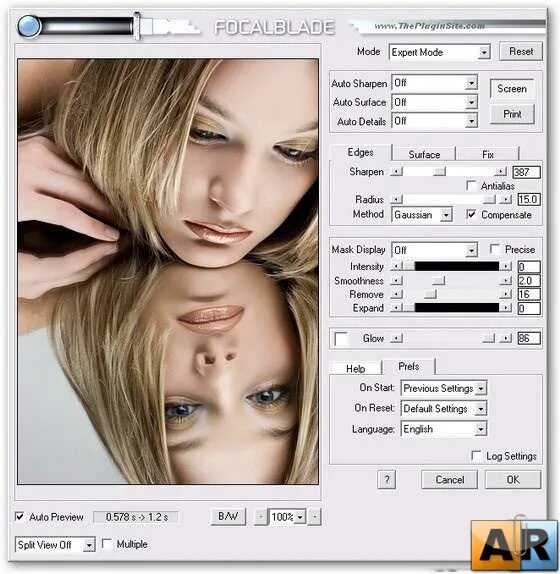
Task: Click the blue sphere icon in the header
Action: point(29,26)
